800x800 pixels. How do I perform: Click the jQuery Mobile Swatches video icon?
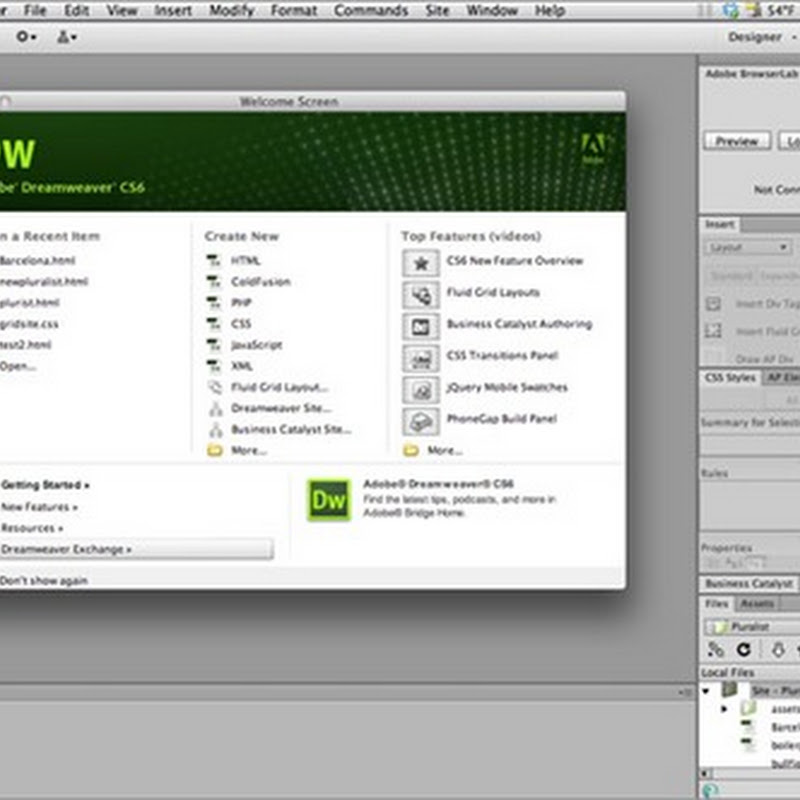[420, 390]
